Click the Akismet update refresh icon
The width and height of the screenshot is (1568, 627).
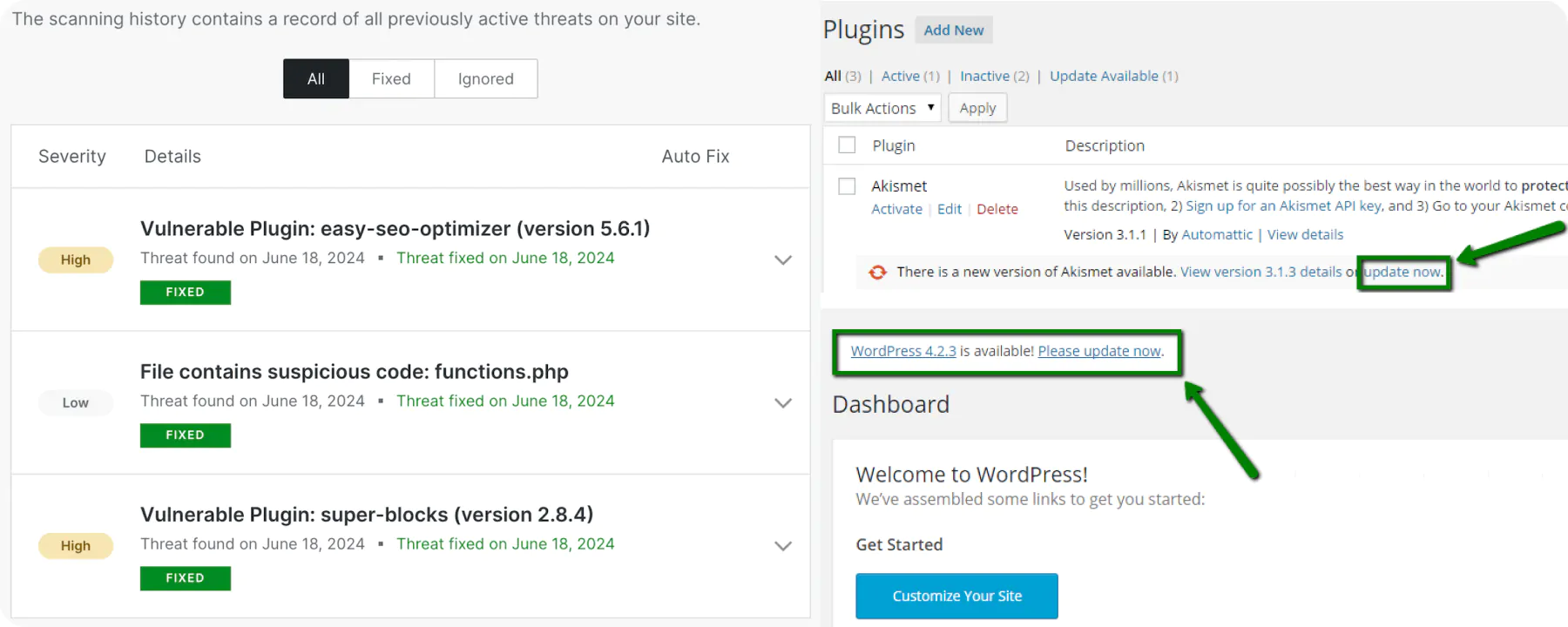tap(877, 273)
